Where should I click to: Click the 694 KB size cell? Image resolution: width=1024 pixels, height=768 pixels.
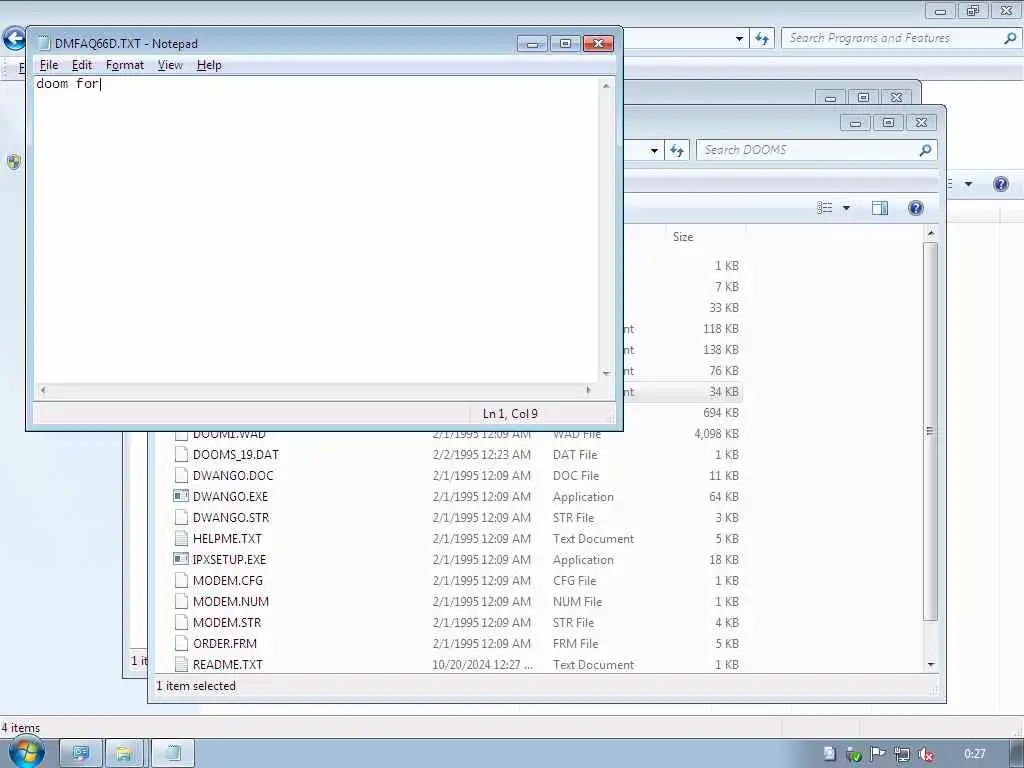(x=721, y=413)
